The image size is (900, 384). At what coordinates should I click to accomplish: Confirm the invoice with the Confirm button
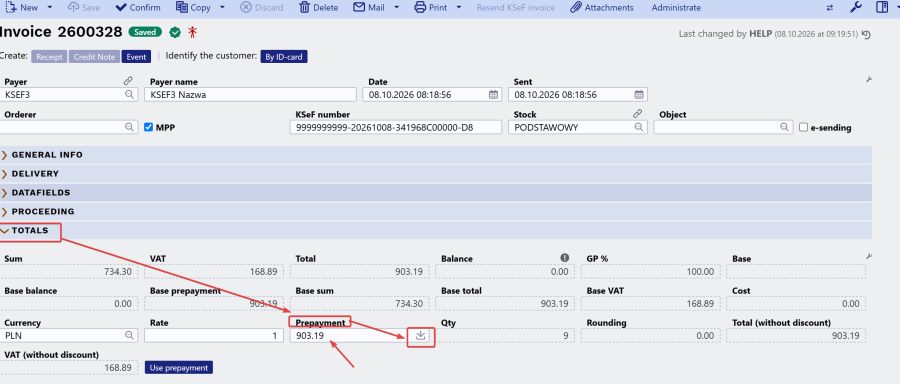[138, 7]
